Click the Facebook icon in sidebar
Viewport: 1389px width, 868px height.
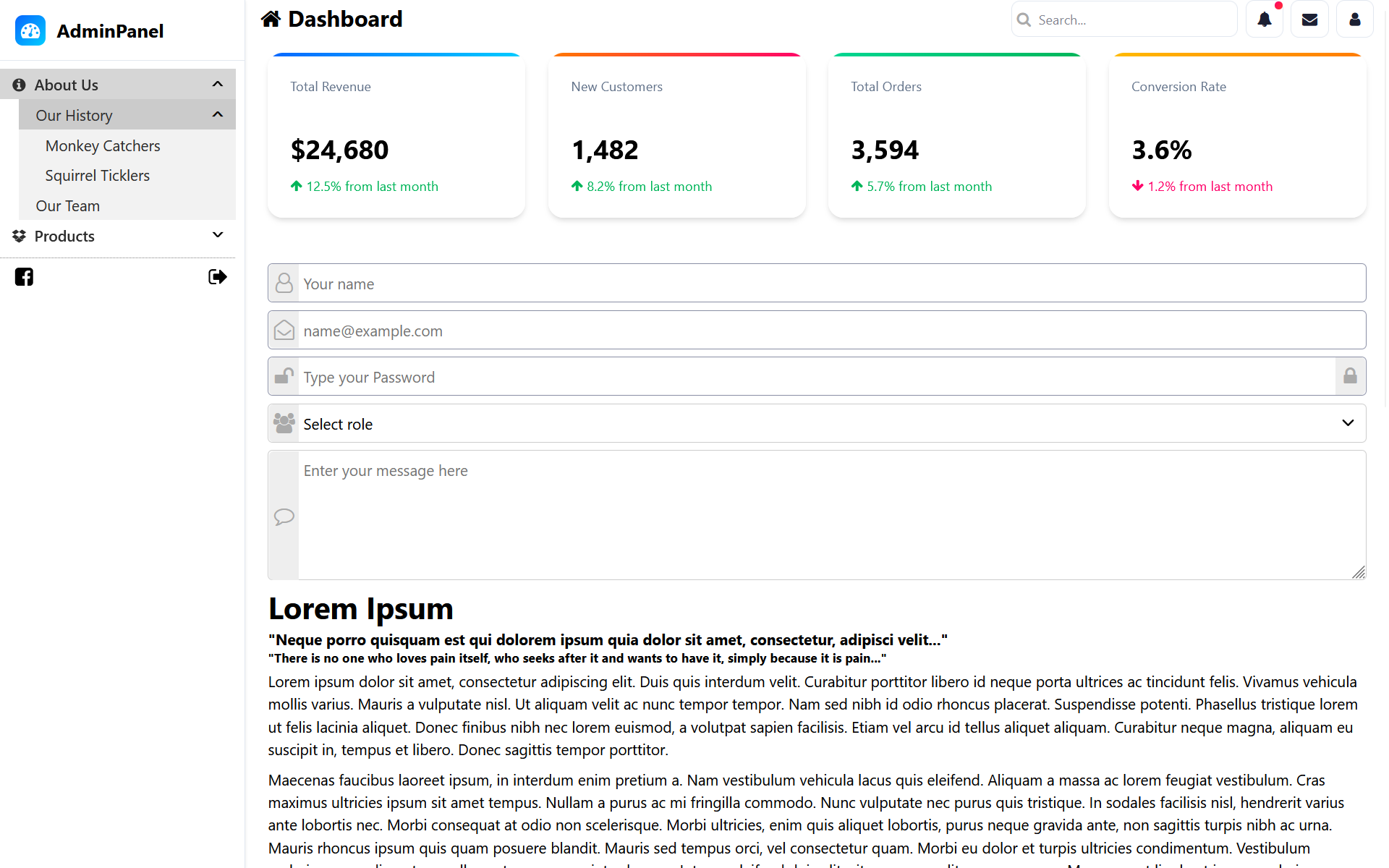24,277
